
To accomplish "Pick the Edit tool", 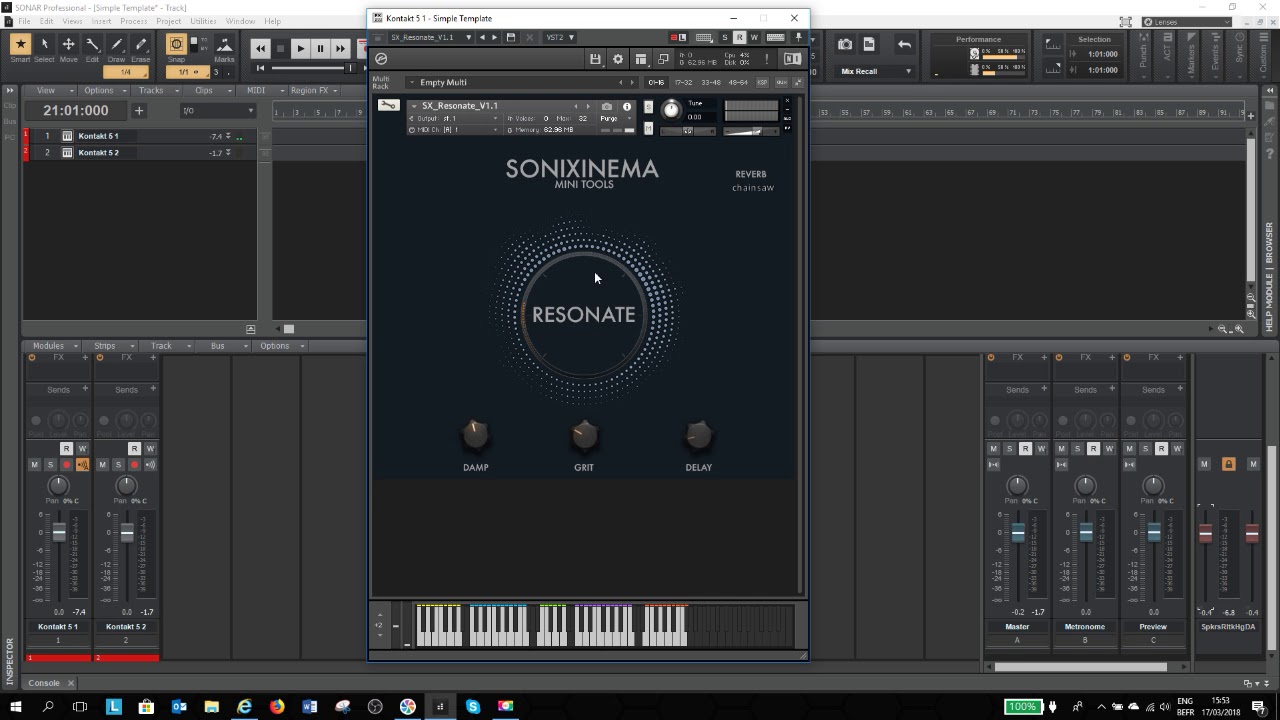I will [x=92, y=45].
